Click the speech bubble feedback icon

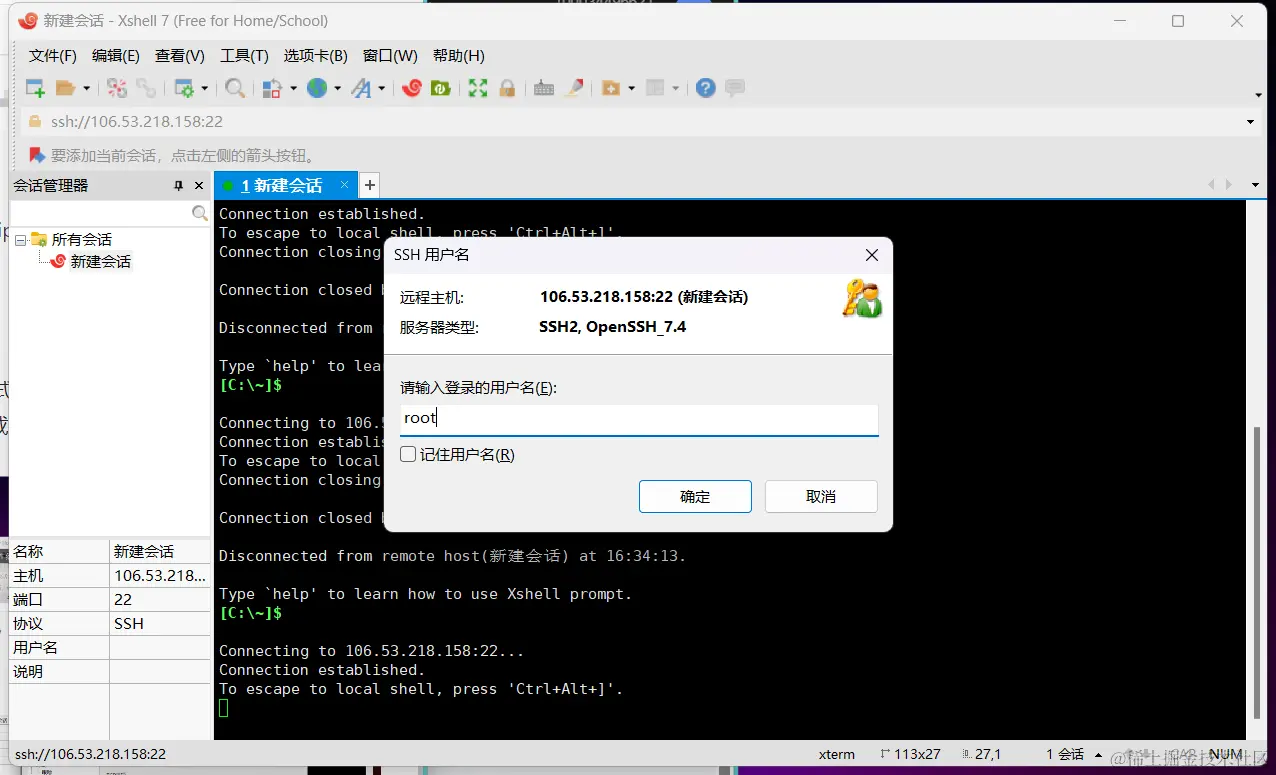tap(735, 88)
